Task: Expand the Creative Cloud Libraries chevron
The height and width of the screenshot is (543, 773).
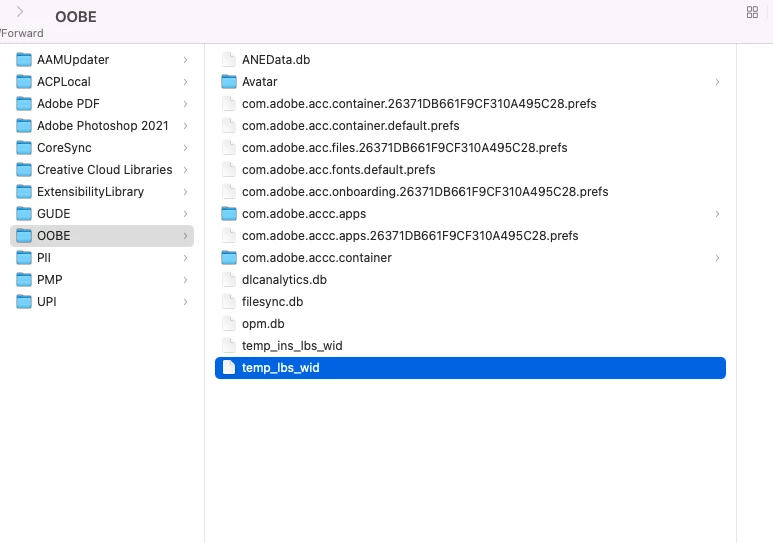Action: [185, 170]
